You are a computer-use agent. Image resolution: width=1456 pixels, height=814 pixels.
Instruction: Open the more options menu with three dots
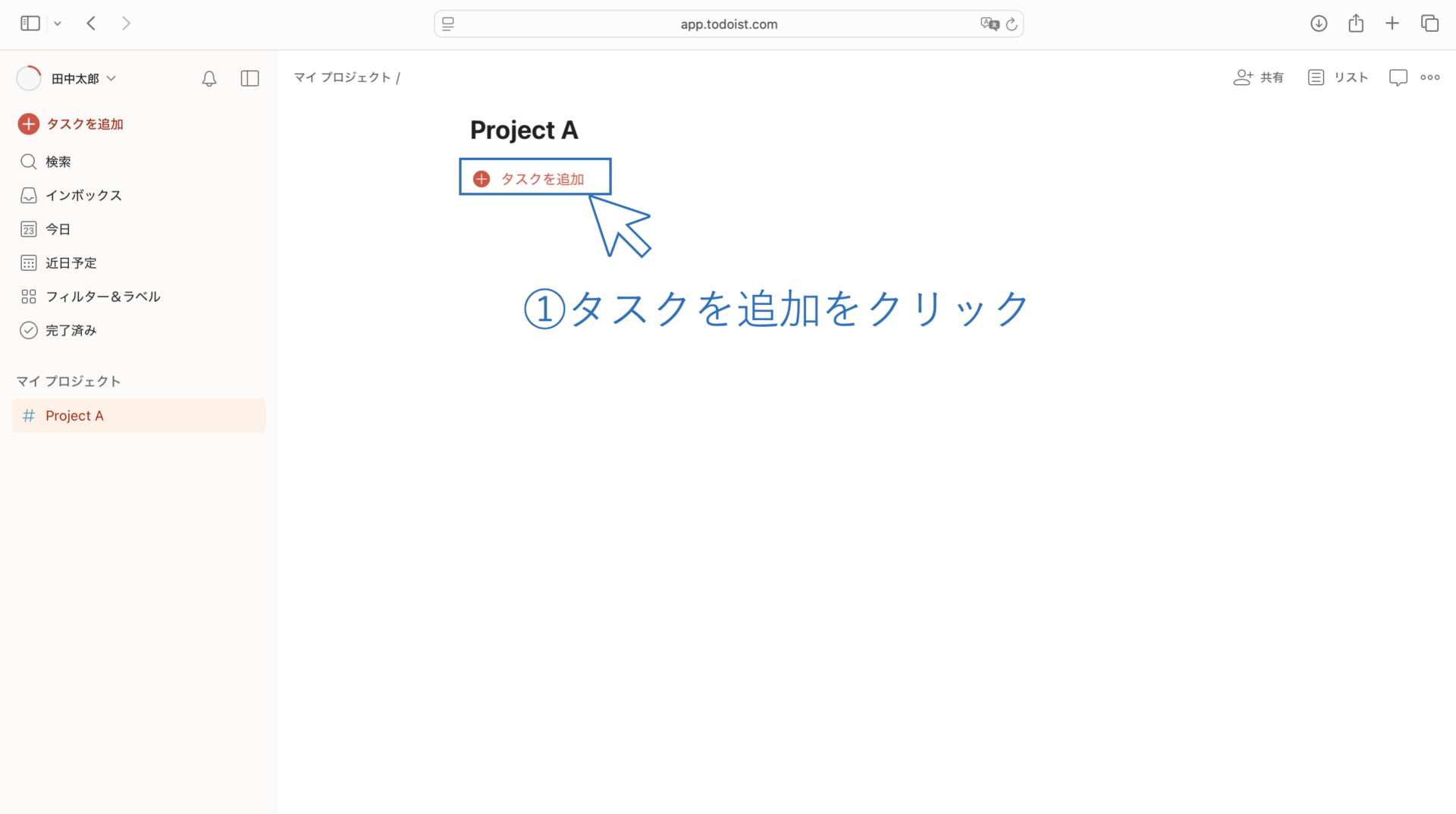[x=1430, y=77]
